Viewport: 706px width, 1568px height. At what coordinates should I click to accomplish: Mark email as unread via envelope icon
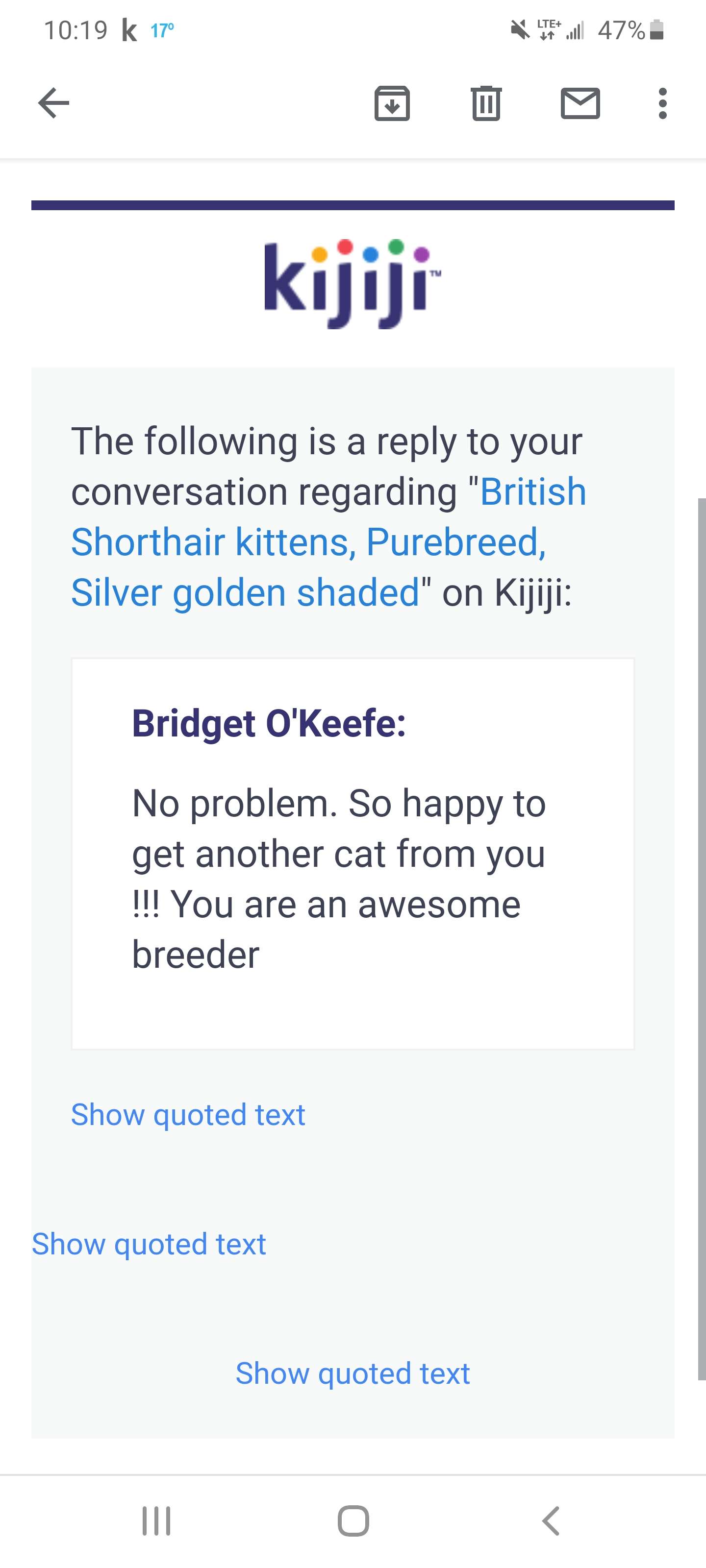click(580, 103)
